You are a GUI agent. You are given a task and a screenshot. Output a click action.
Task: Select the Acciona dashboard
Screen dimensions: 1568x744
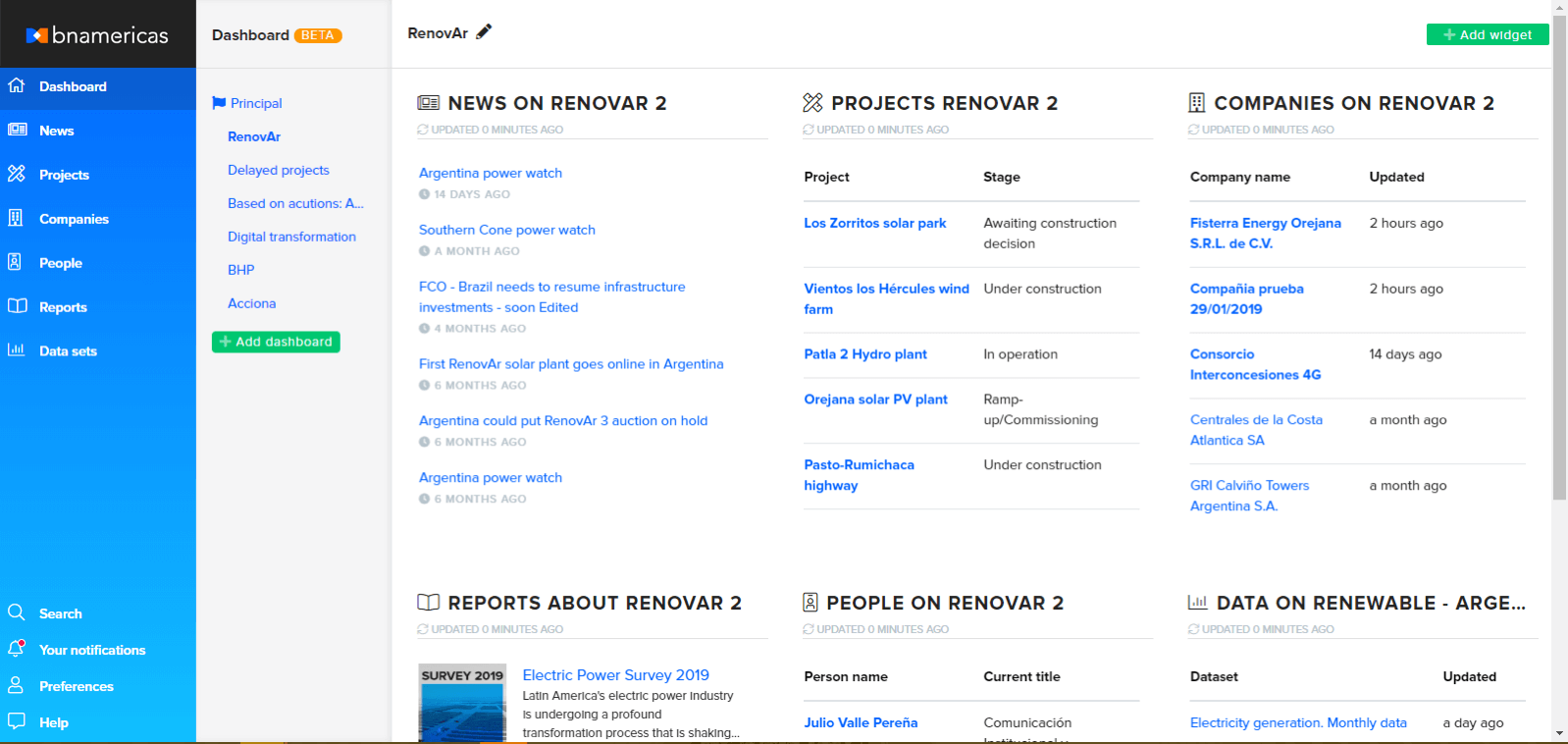(x=252, y=303)
